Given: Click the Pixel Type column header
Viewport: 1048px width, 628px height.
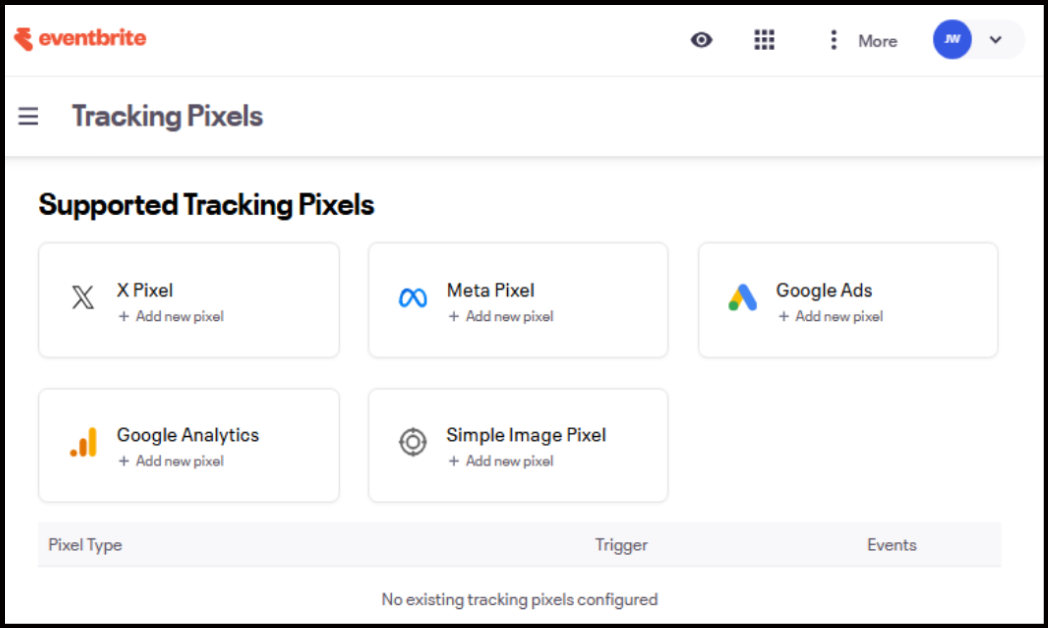Looking at the screenshot, I should click(85, 545).
